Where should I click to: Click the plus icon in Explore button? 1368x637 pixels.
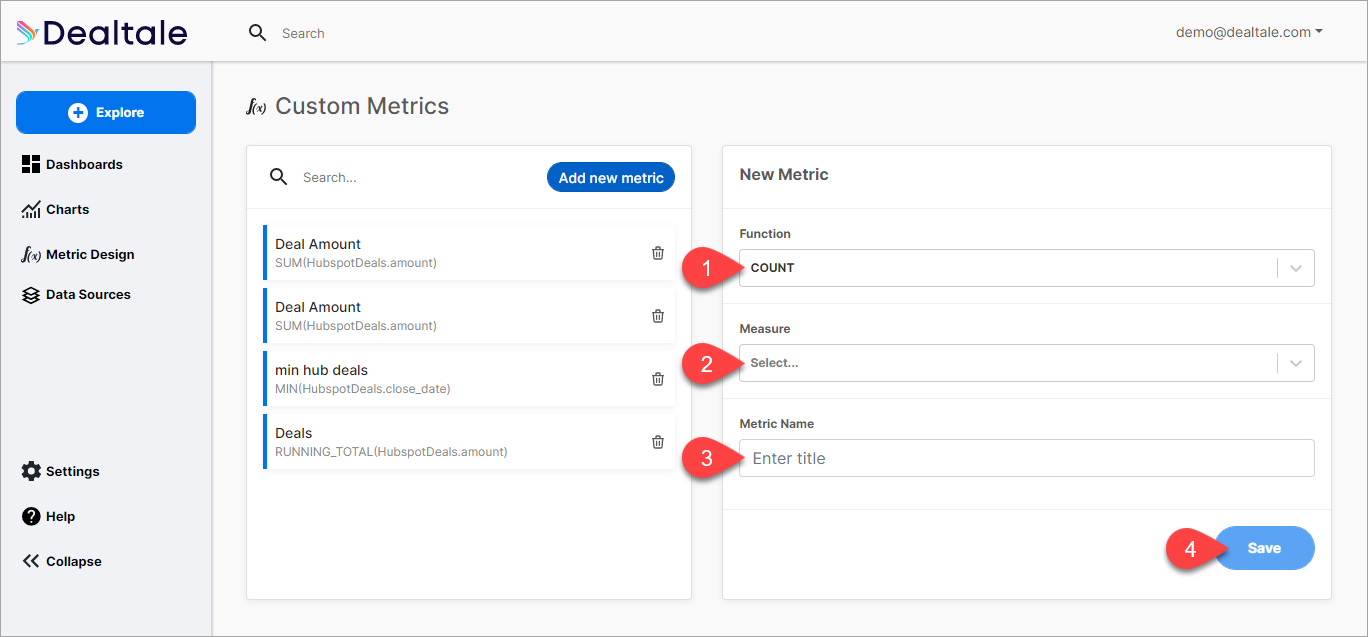click(78, 113)
